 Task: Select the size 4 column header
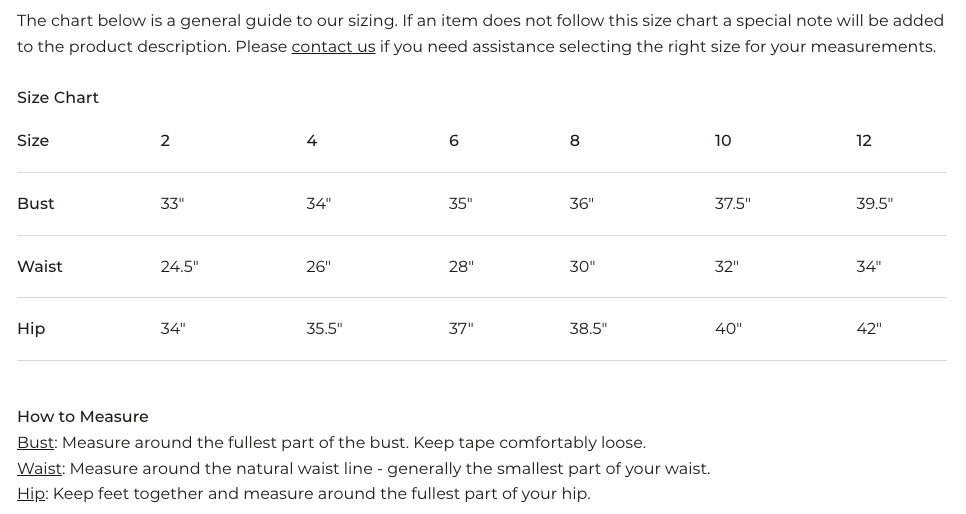pyautogui.click(x=312, y=141)
